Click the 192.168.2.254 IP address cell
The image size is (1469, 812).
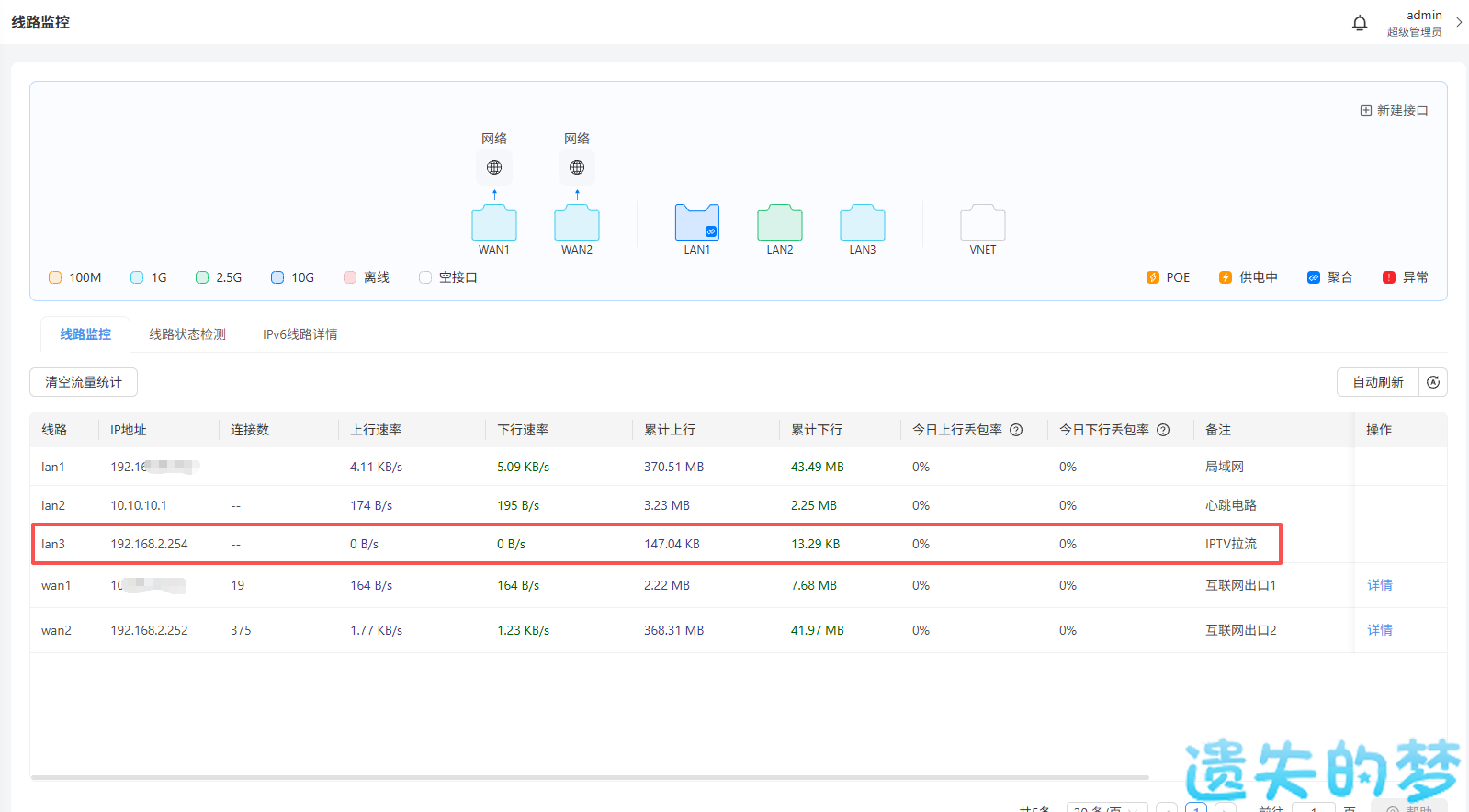149,544
